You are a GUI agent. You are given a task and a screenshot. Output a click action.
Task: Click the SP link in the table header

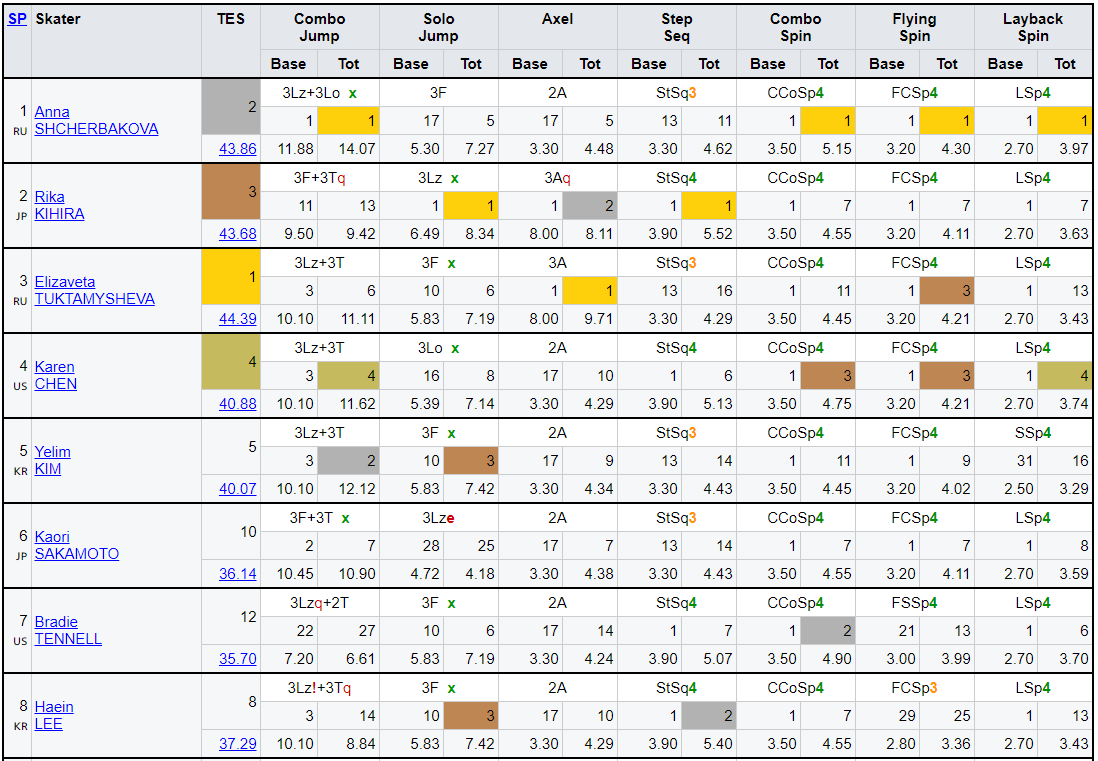coord(17,19)
